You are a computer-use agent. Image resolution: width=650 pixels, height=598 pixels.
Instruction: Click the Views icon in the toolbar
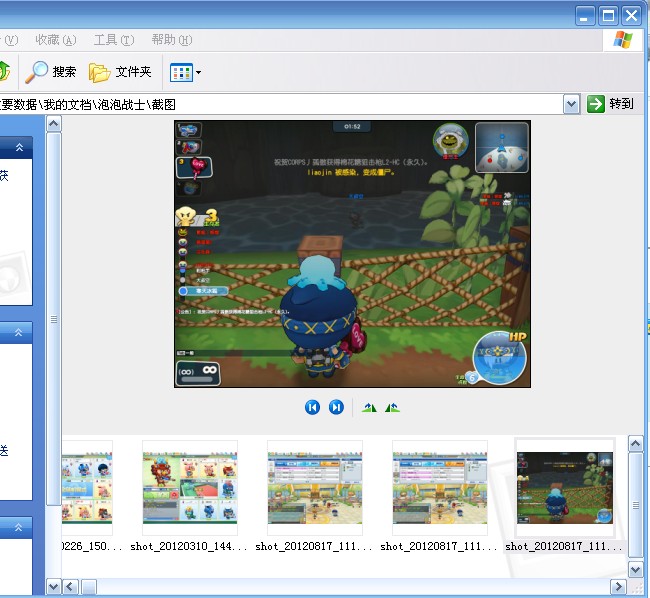tap(181, 73)
